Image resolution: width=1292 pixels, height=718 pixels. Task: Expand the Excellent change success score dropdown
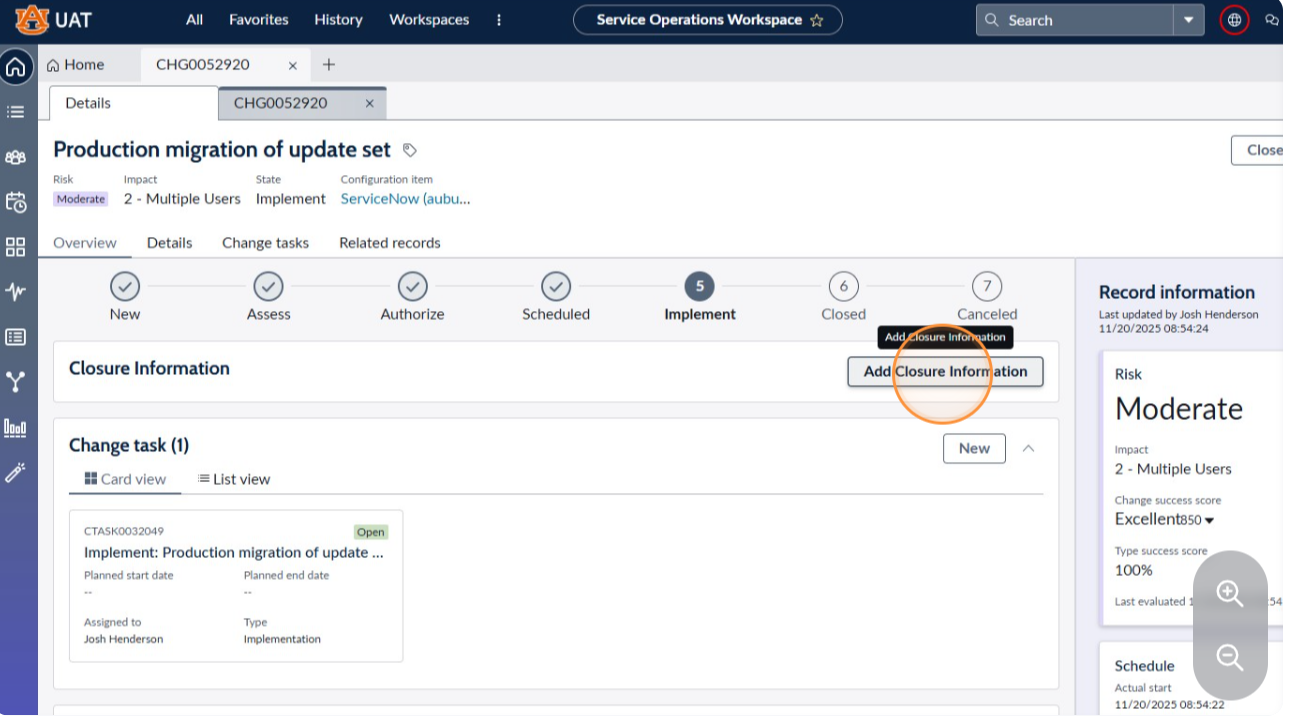(1209, 520)
